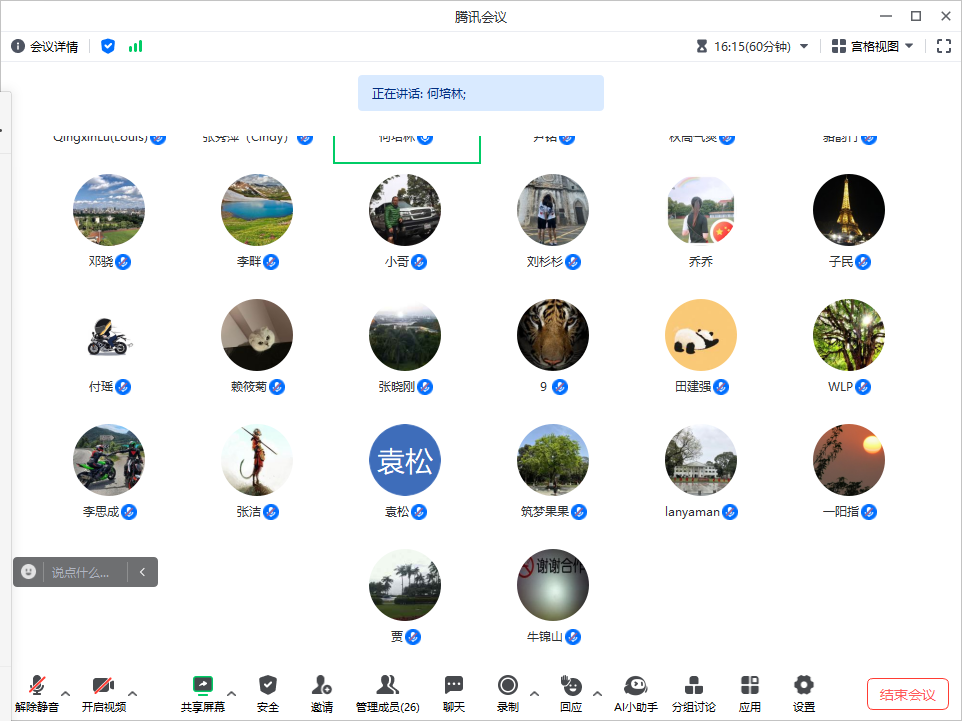Select 袁松's blue avatar thumbnail

pyautogui.click(x=405, y=460)
